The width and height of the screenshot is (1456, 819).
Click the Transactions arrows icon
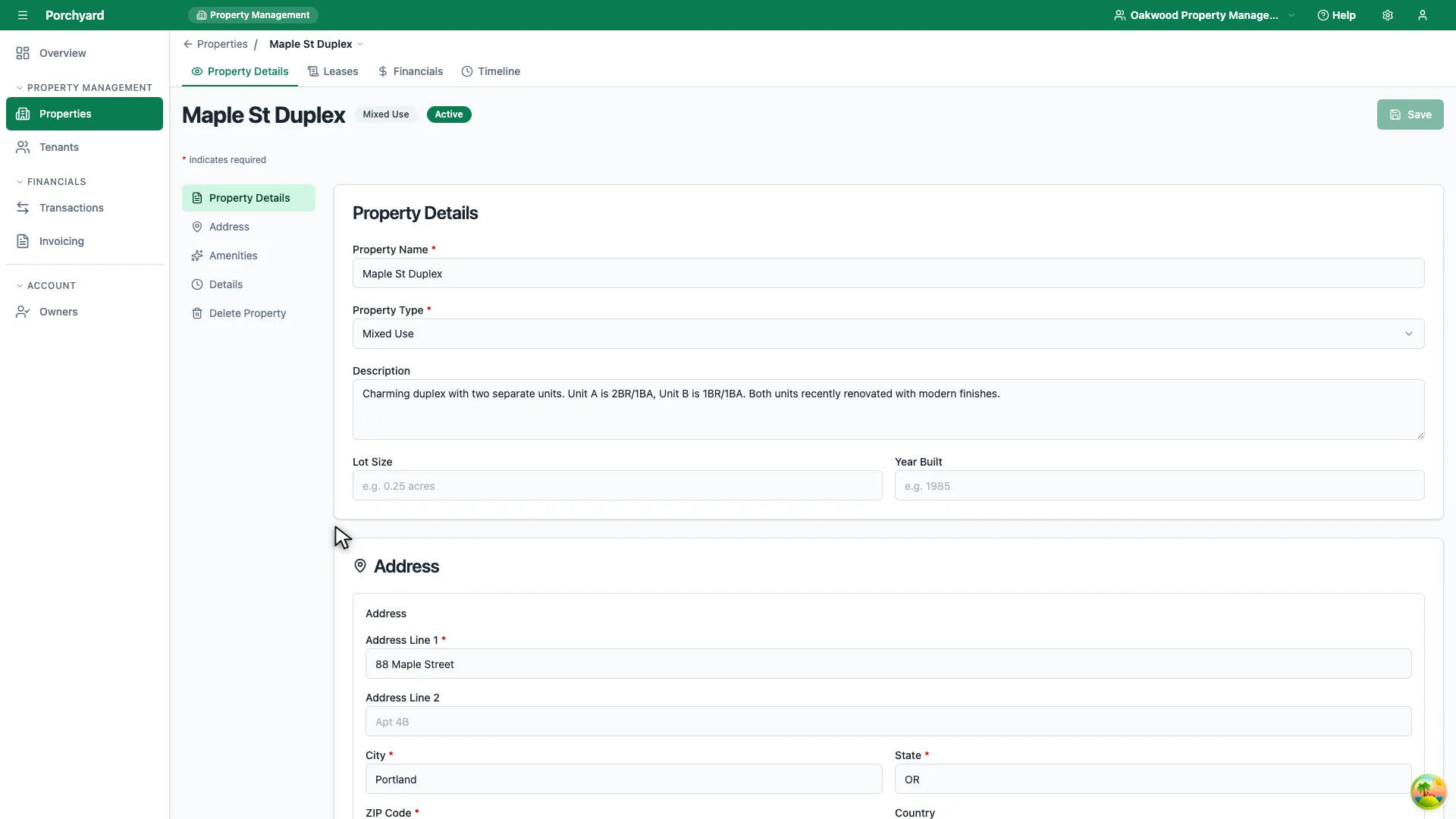(23, 208)
